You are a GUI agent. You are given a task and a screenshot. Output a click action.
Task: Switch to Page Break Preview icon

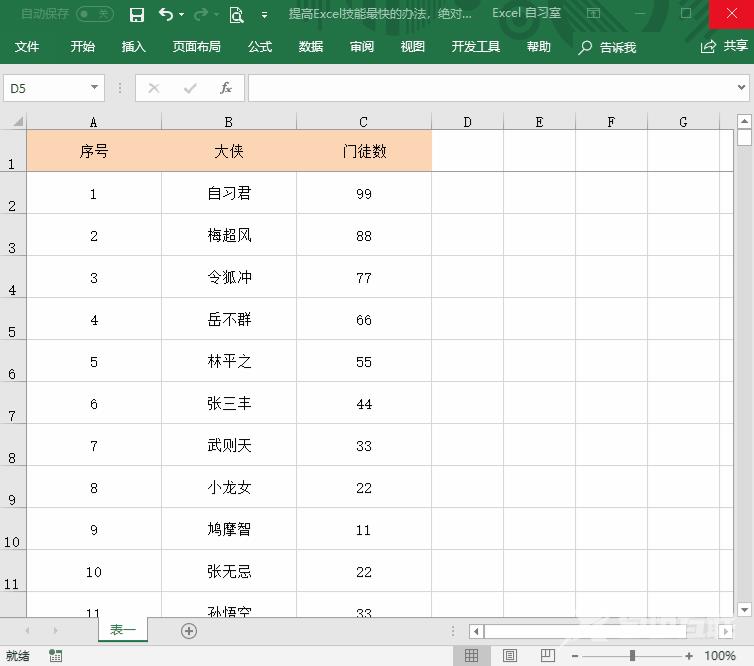[547, 655]
